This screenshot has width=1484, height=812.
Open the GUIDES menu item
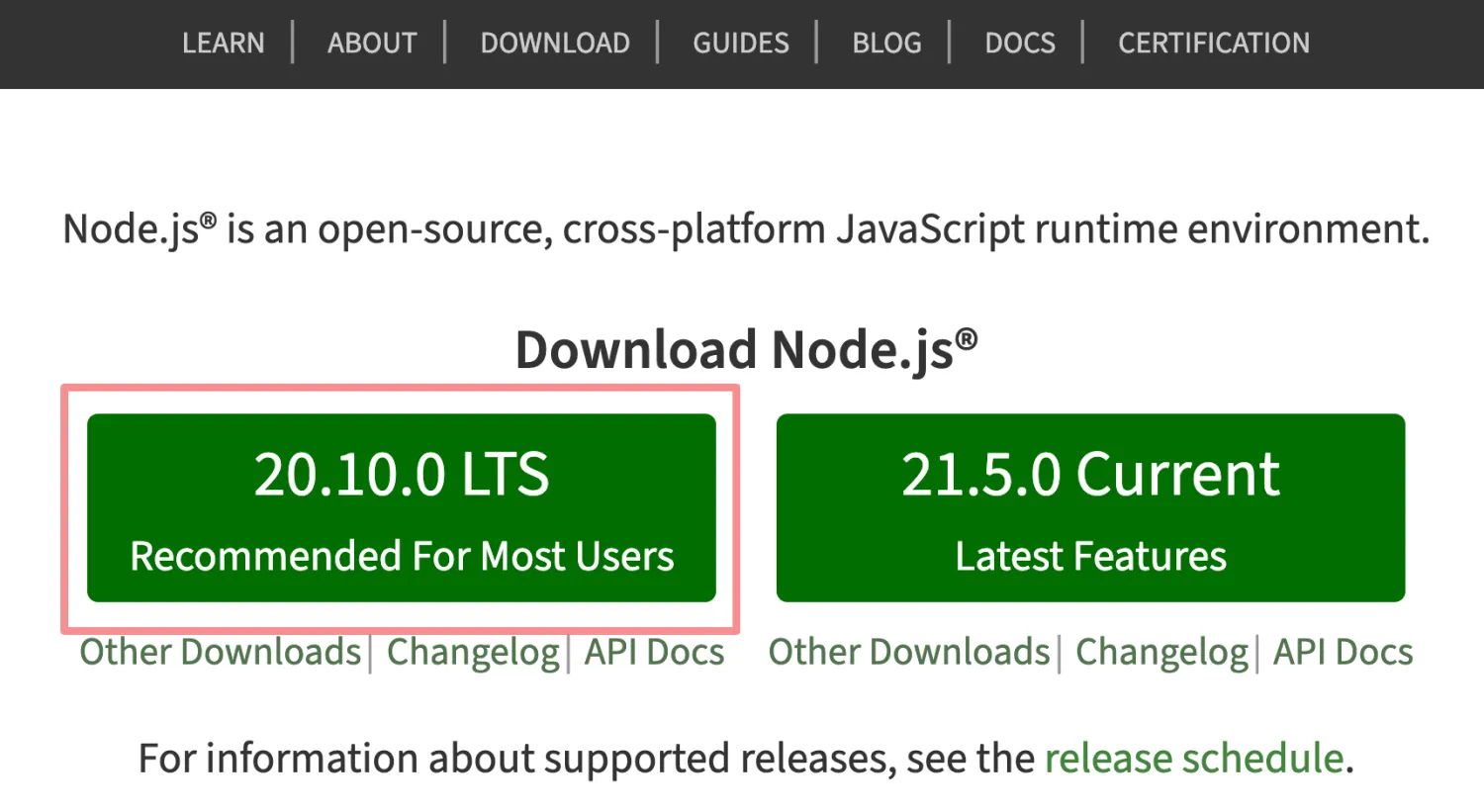(741, 43)
